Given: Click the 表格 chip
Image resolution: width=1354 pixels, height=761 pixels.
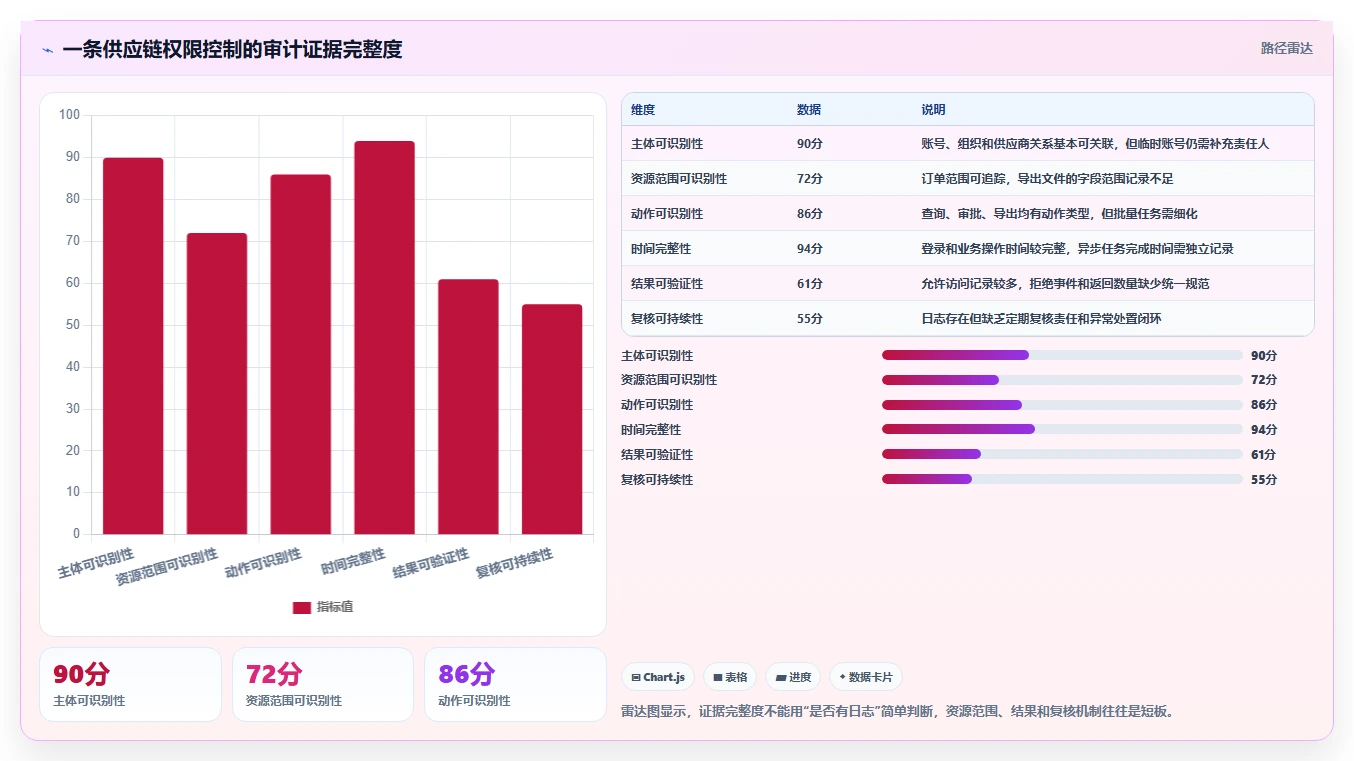Looking at the screenshot, I should click(x=730, y=677).
